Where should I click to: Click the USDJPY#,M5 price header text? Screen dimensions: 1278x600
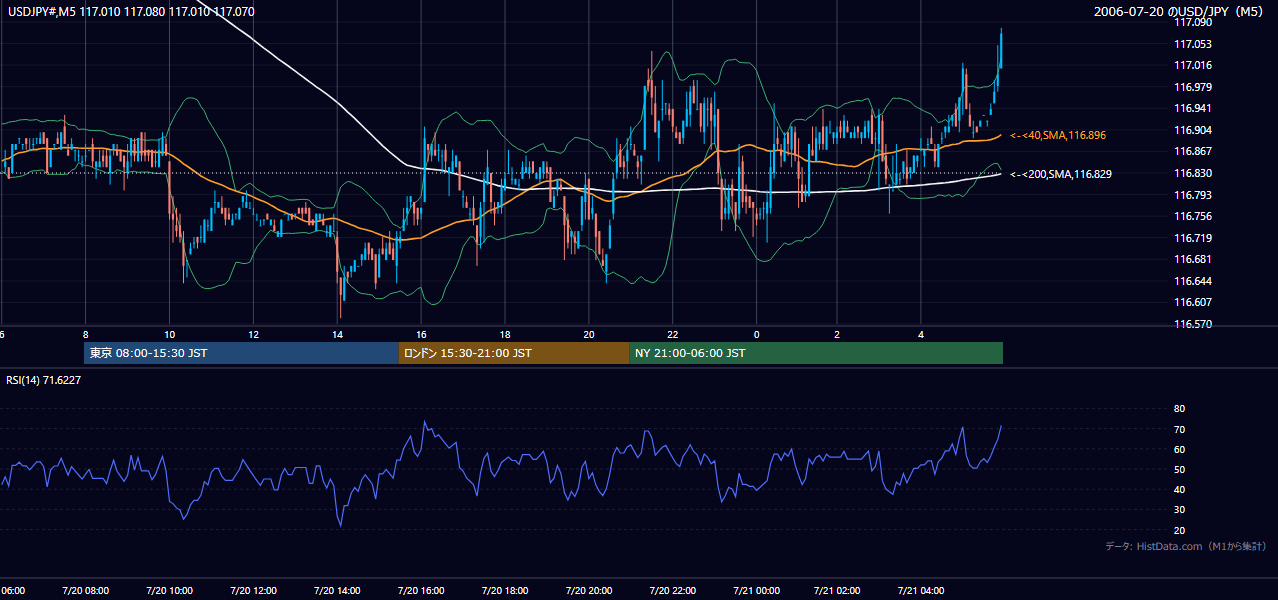131,12
